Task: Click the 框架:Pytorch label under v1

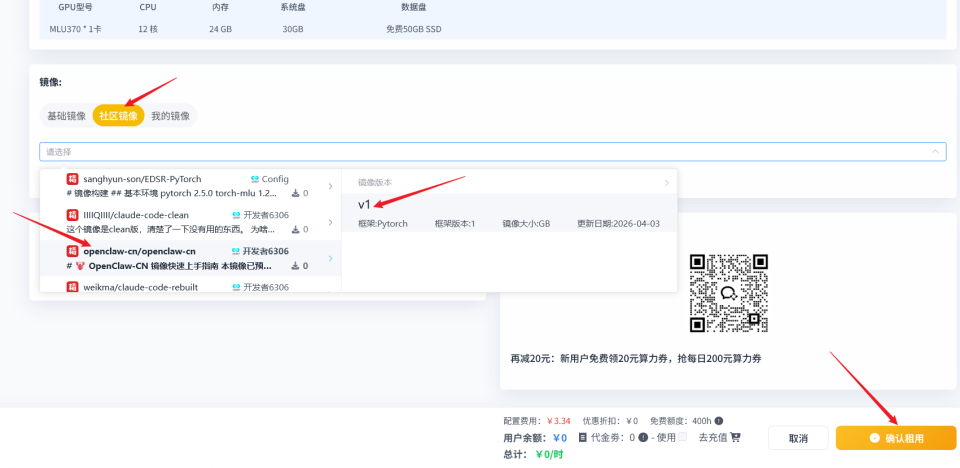Action: (x=383, y=224)
